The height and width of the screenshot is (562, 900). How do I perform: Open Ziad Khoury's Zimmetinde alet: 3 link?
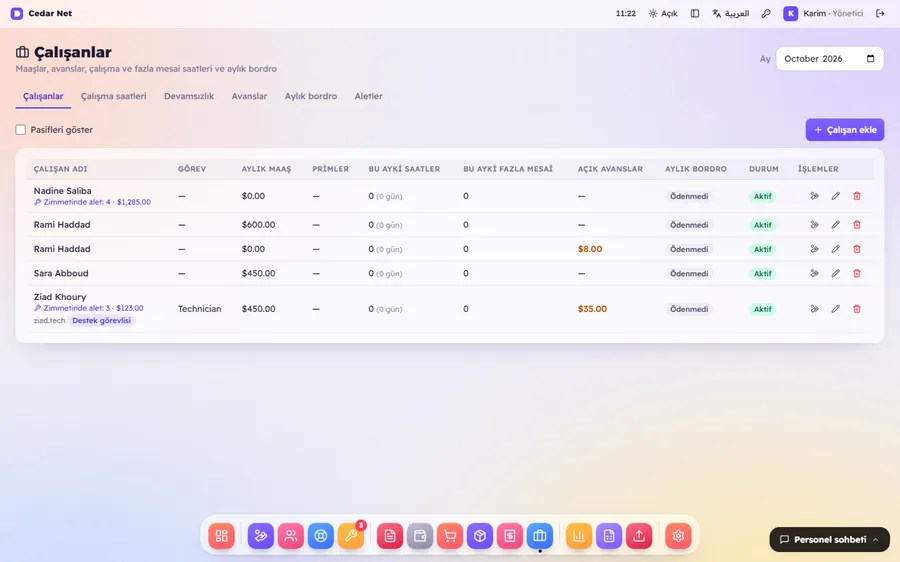pyautogui.click(x=88, y=308)
